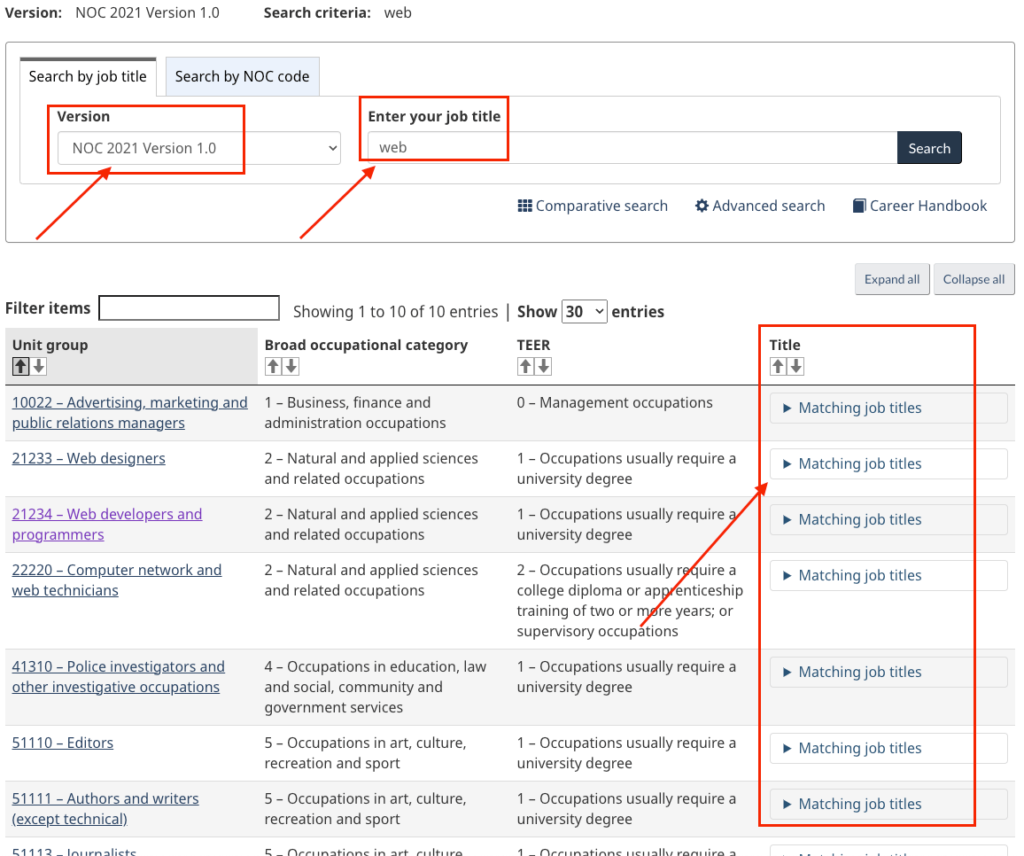Click the Search button

pos(929,148)
